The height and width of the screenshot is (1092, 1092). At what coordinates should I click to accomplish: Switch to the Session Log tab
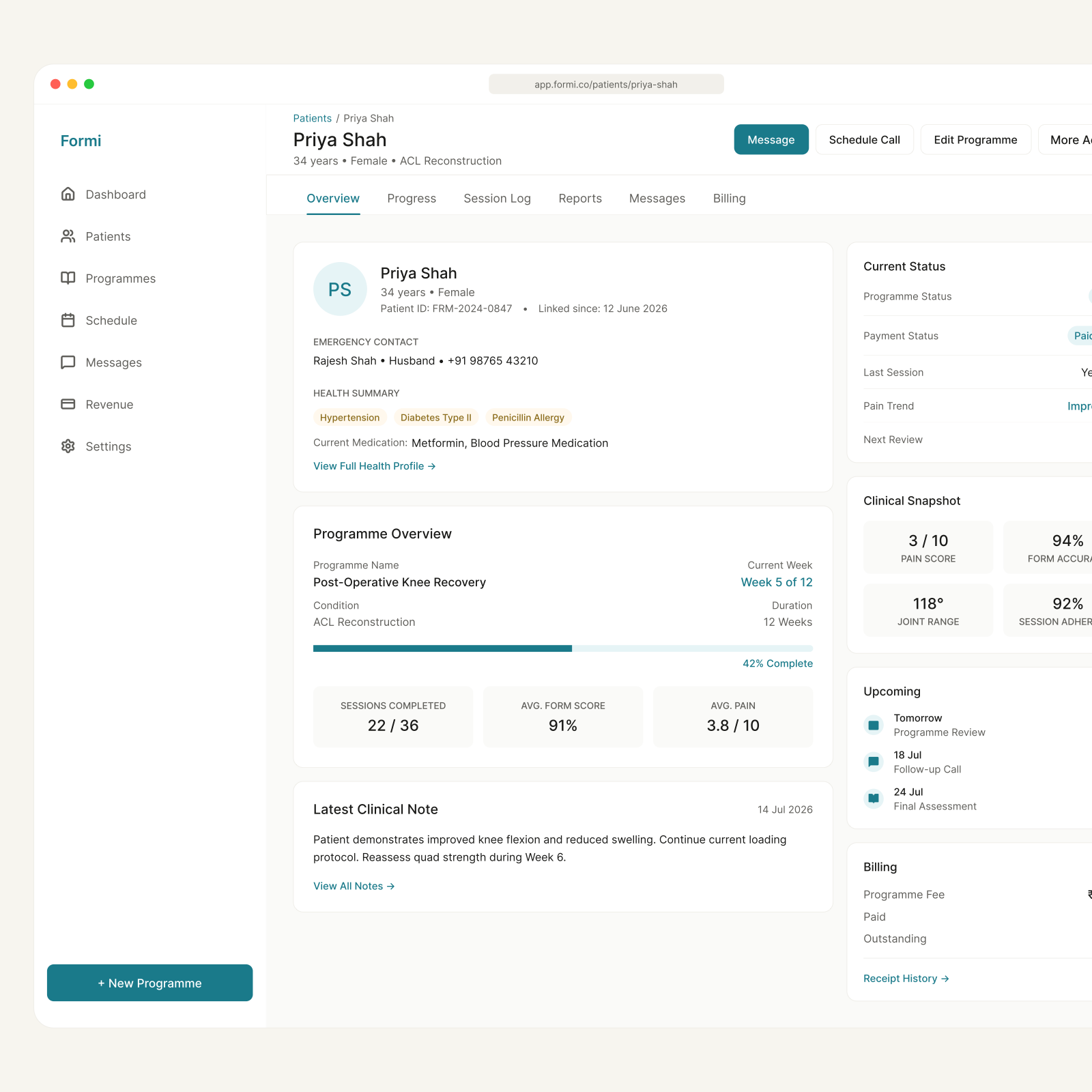497,199
